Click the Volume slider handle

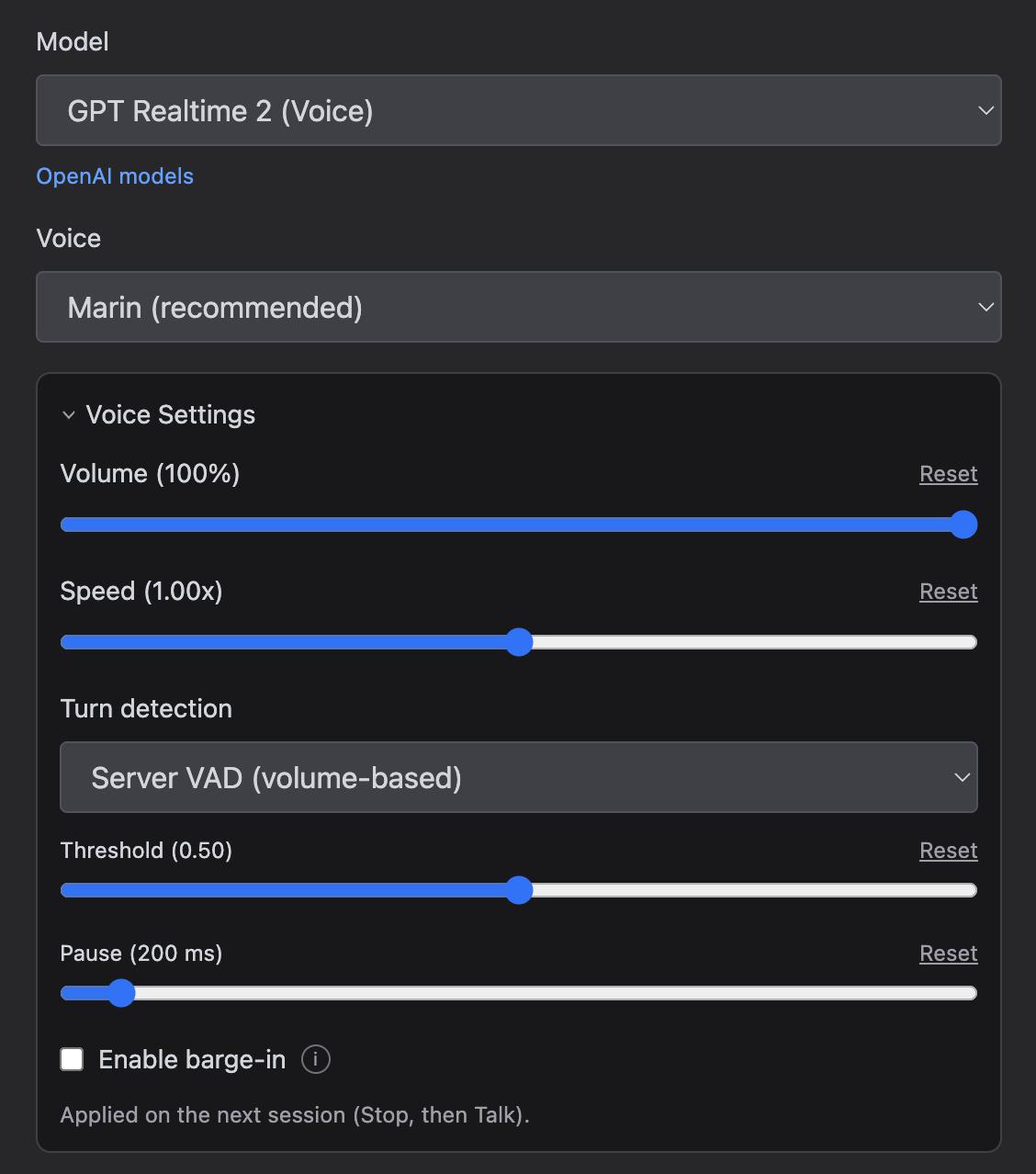click(963, 525)
